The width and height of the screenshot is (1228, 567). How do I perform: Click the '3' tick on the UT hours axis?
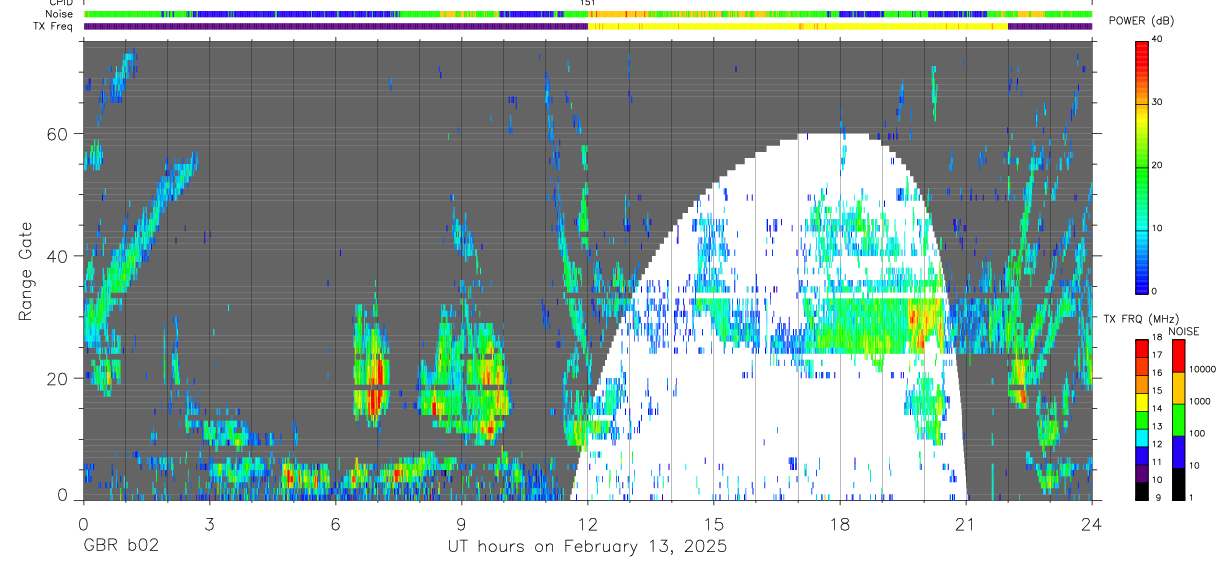(x=210, y=524)
